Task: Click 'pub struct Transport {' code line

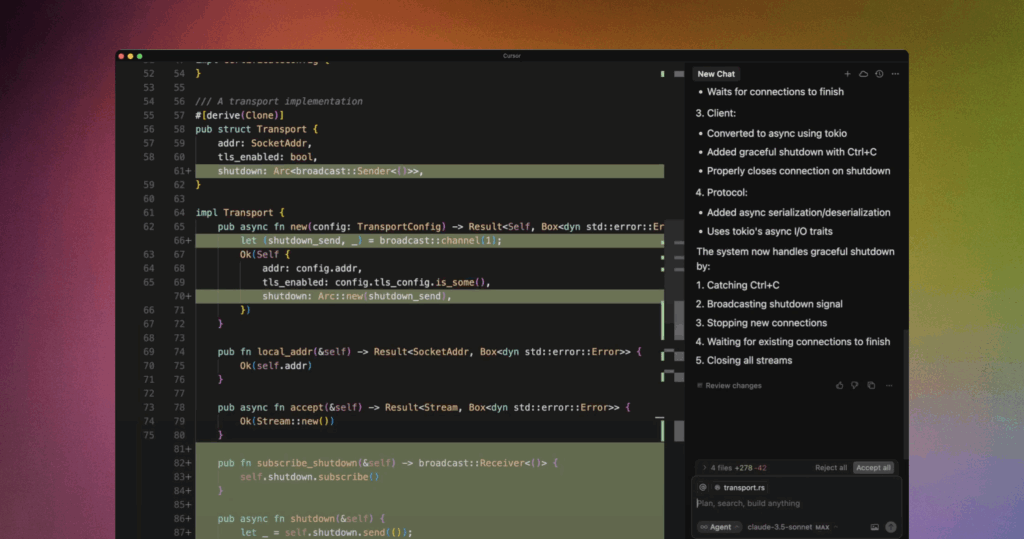Action: (257, 129)
